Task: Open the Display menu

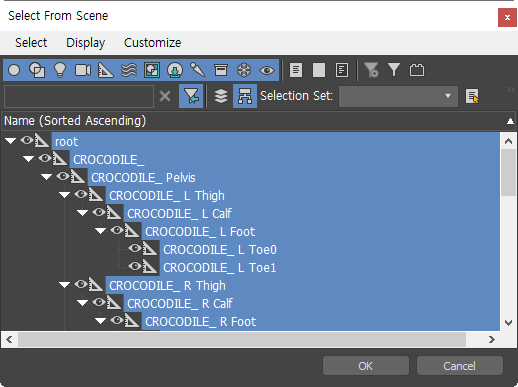Action: tap(86, 43)
